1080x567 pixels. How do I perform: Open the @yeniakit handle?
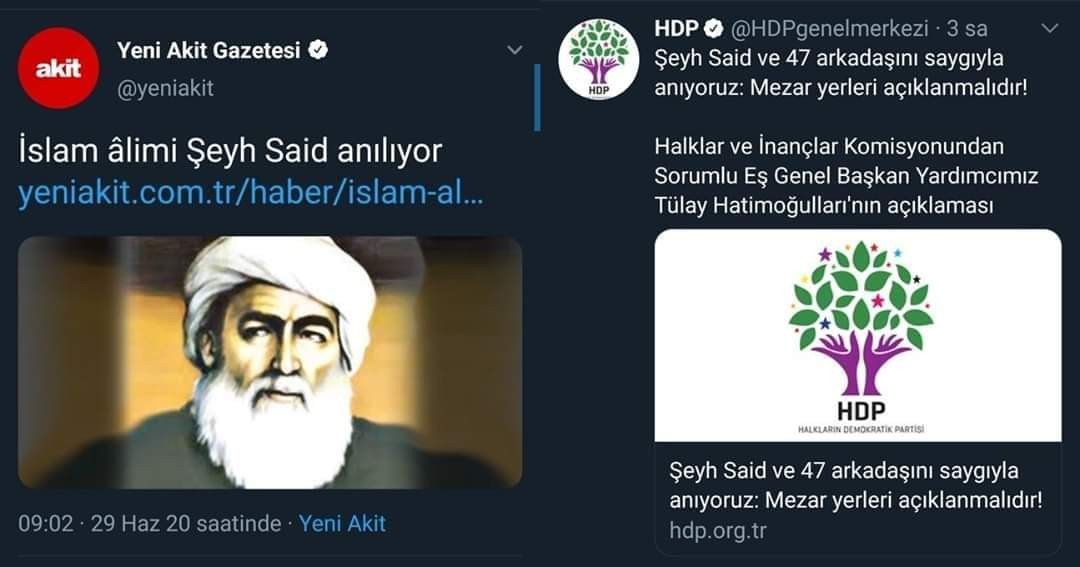point(165,88)
